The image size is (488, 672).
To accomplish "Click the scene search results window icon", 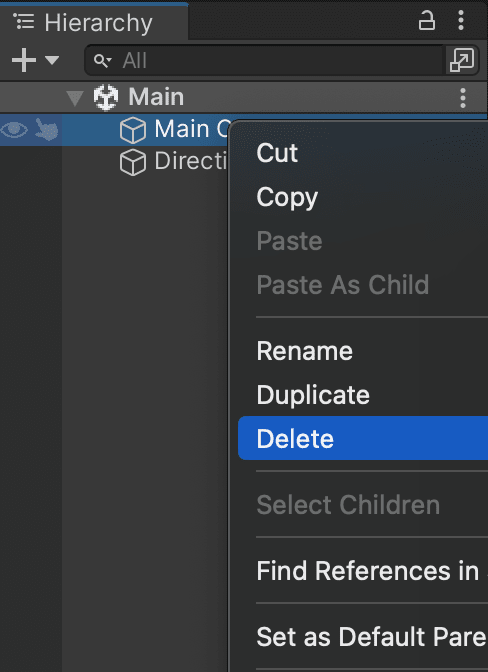I will click(x=462, y=60).
